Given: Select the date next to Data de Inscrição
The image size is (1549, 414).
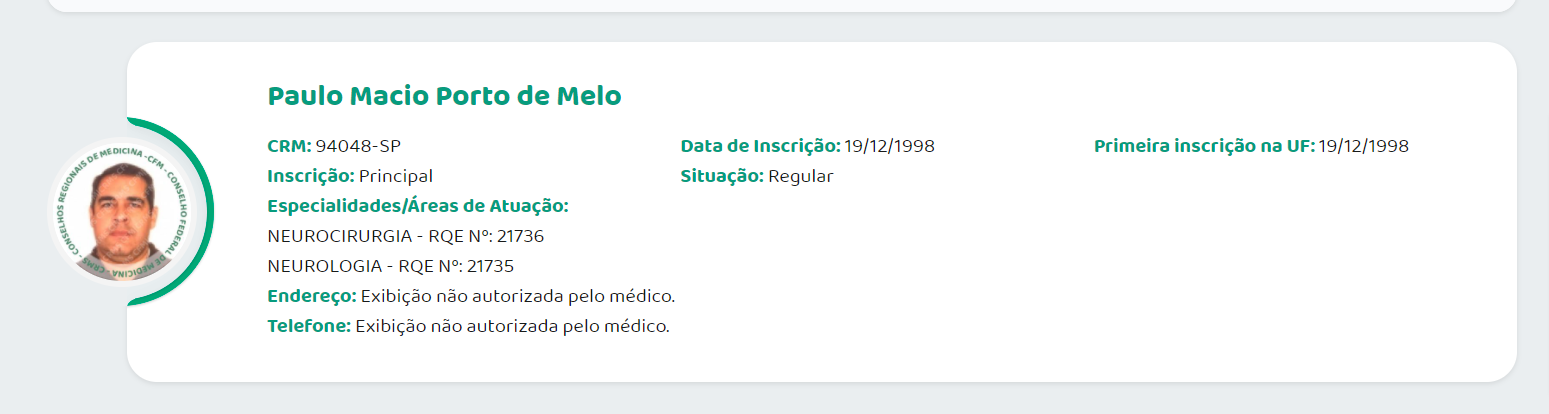Looking at the screenshot, I should pos(889,146).
